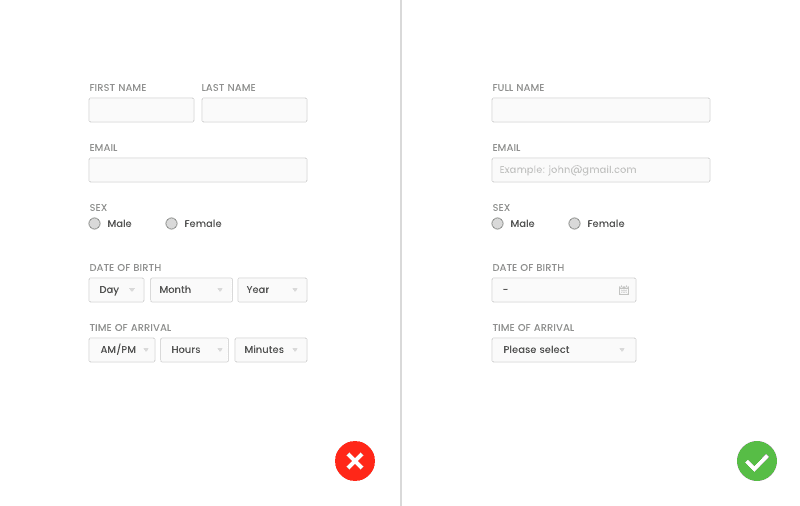Click the green checkmark icon
Viewport: 800px width, 506px height.
point(757,461)
